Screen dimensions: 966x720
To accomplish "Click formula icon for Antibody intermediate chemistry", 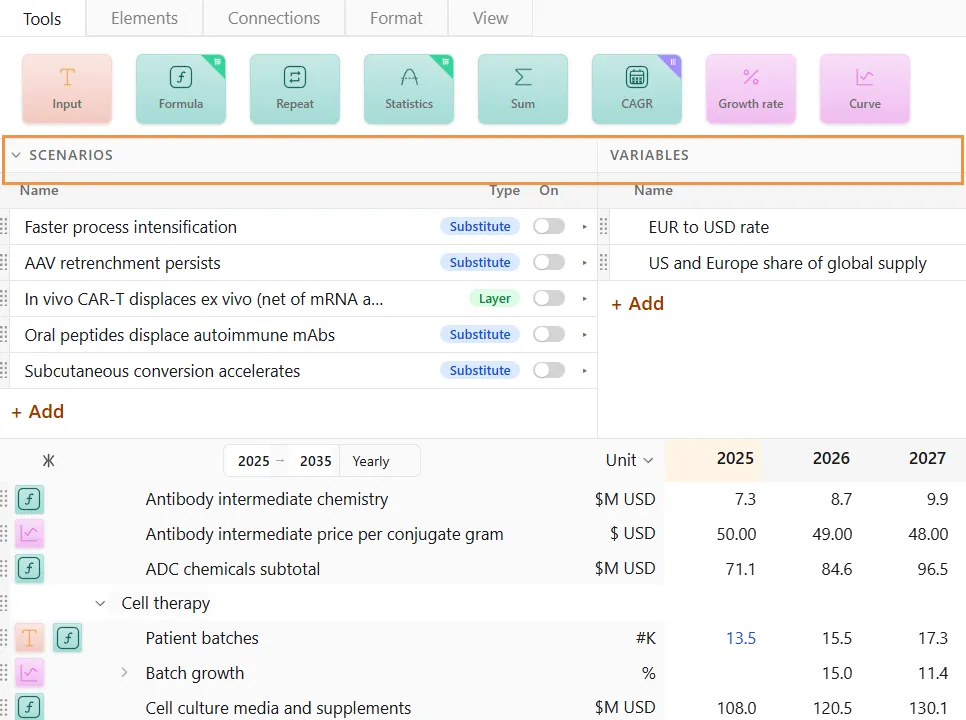I will coord(29,499).
